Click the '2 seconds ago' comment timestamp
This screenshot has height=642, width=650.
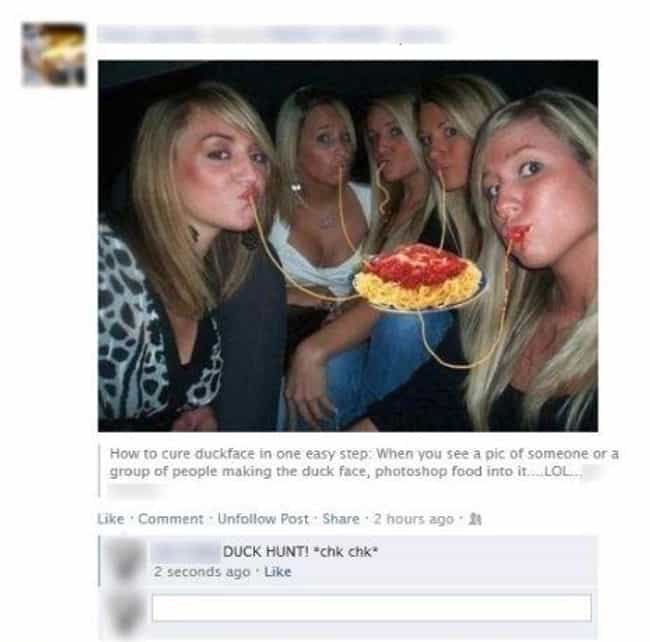tap(202, 572)
